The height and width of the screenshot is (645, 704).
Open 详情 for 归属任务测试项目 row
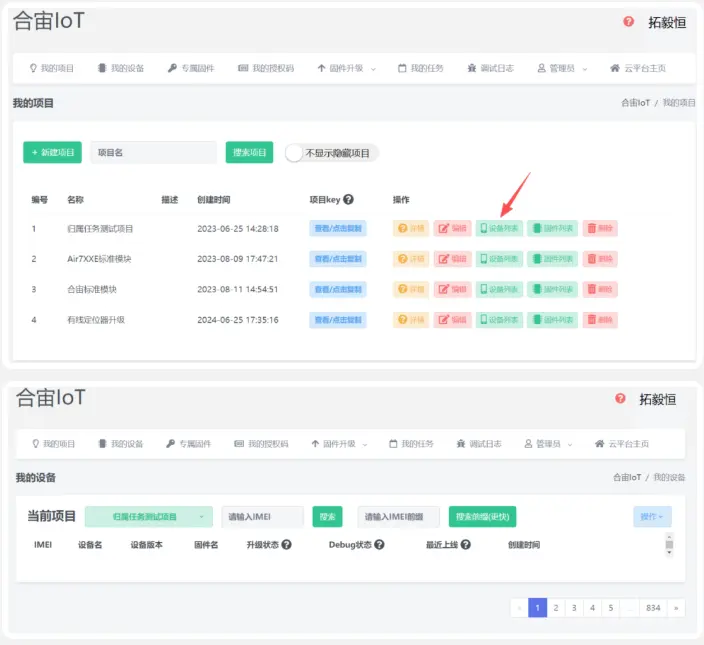410,228
